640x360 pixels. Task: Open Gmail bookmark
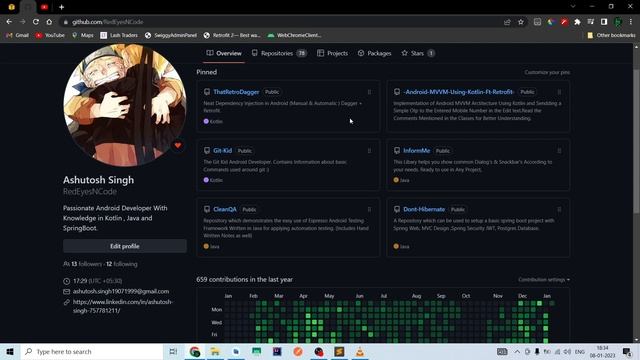18,36
